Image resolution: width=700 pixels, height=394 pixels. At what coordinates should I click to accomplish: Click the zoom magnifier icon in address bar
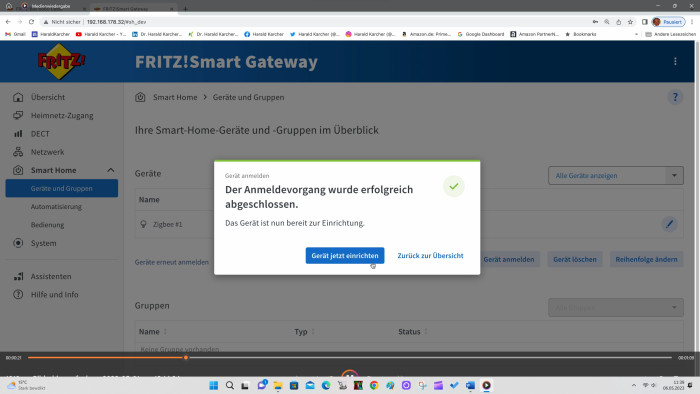(x=607, y=21)
